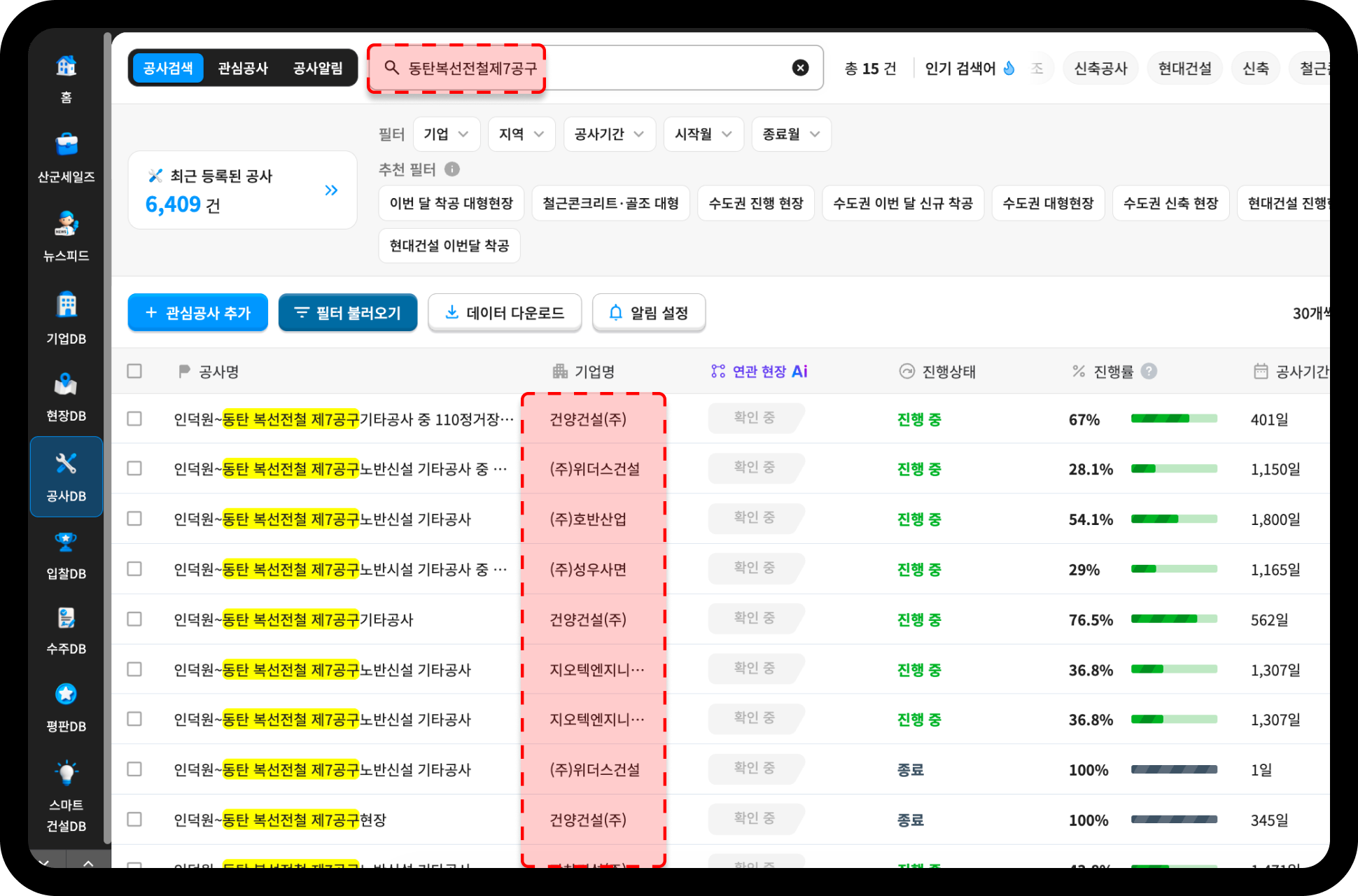Open the 공사기간 filter dropdown

tap(609, 134)
